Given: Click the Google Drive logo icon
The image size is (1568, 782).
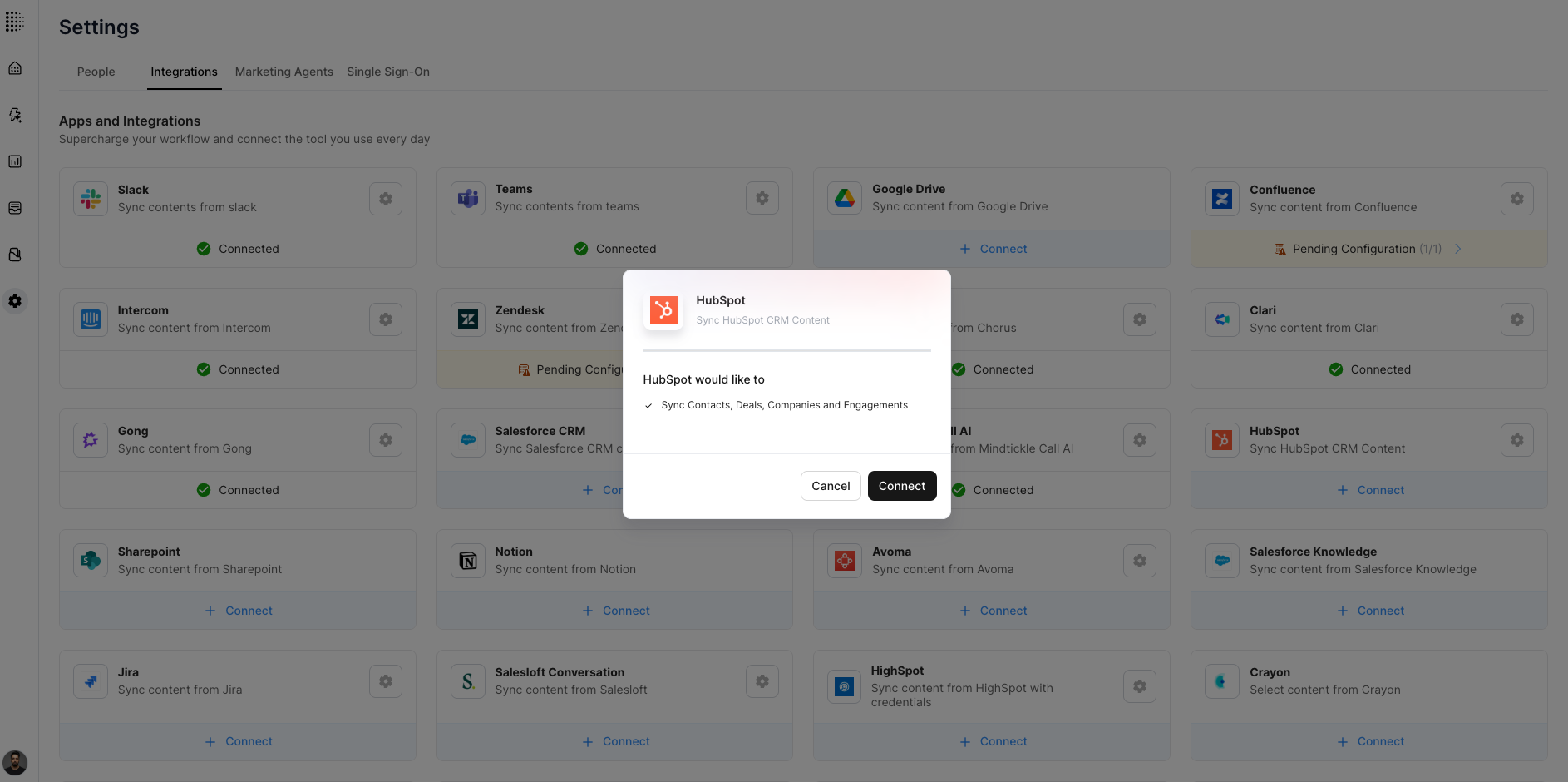Looking at the screenshot, I should pyautogui.click(x=845, y=198).
